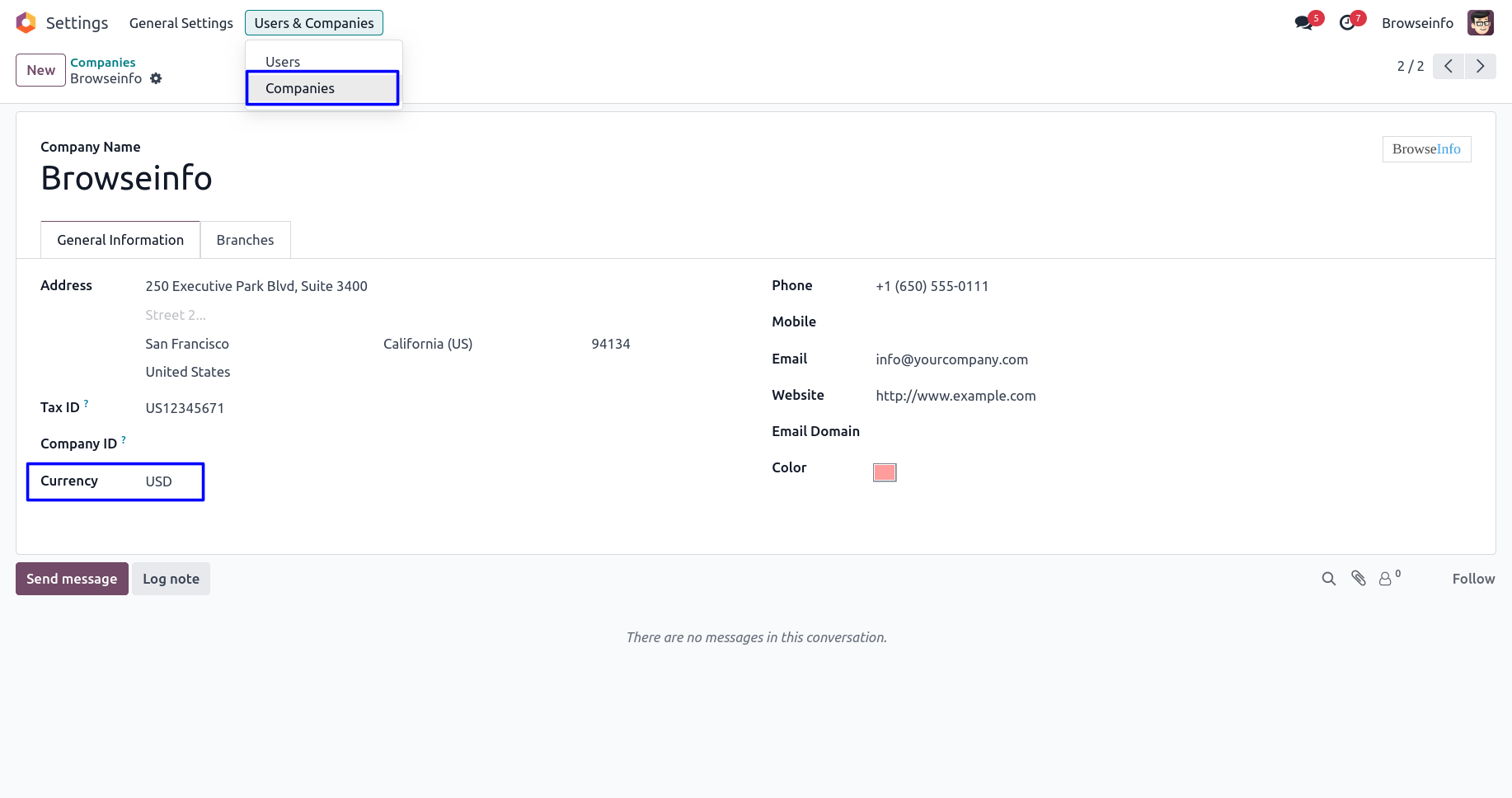Click the Log note button
Viewport: 1512px width, 798px height.
171,579
